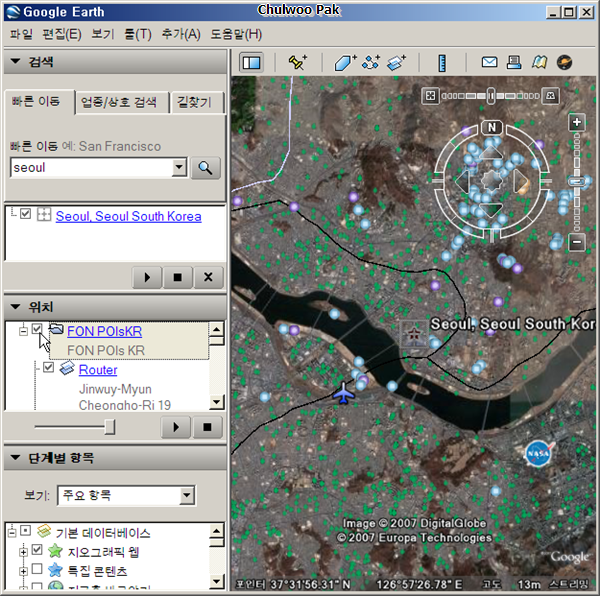Click the tilt slider handle at top of map
Screen dimensions: 600x596
point(491,96)
